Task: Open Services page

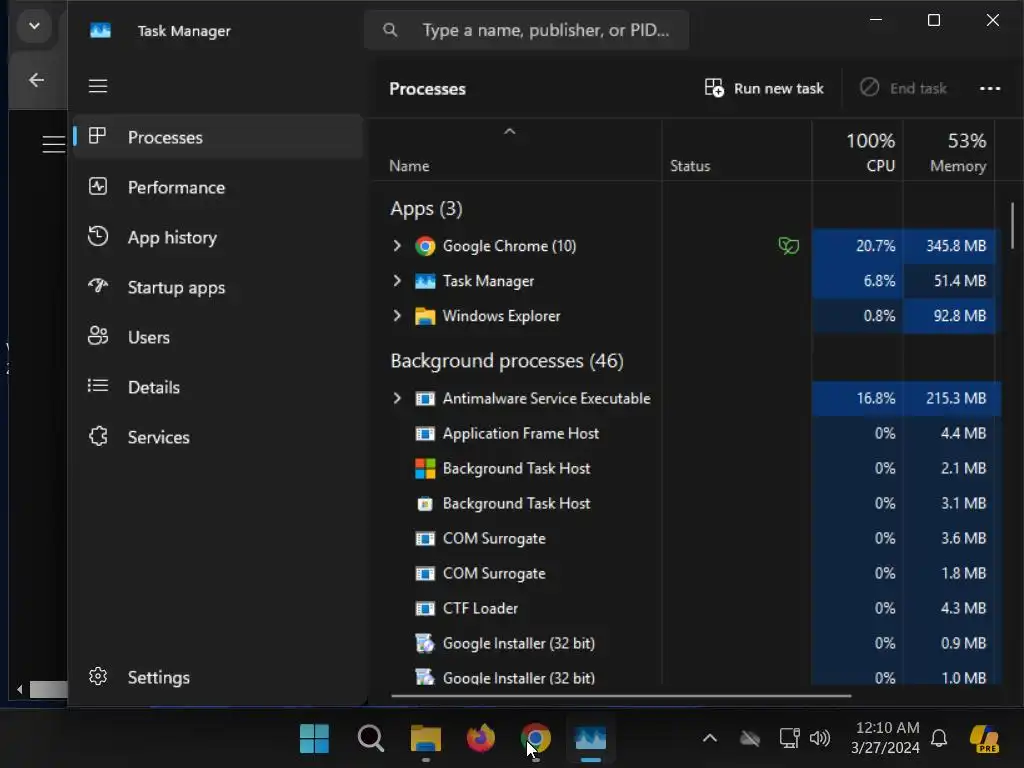Action: coord(219,437)
